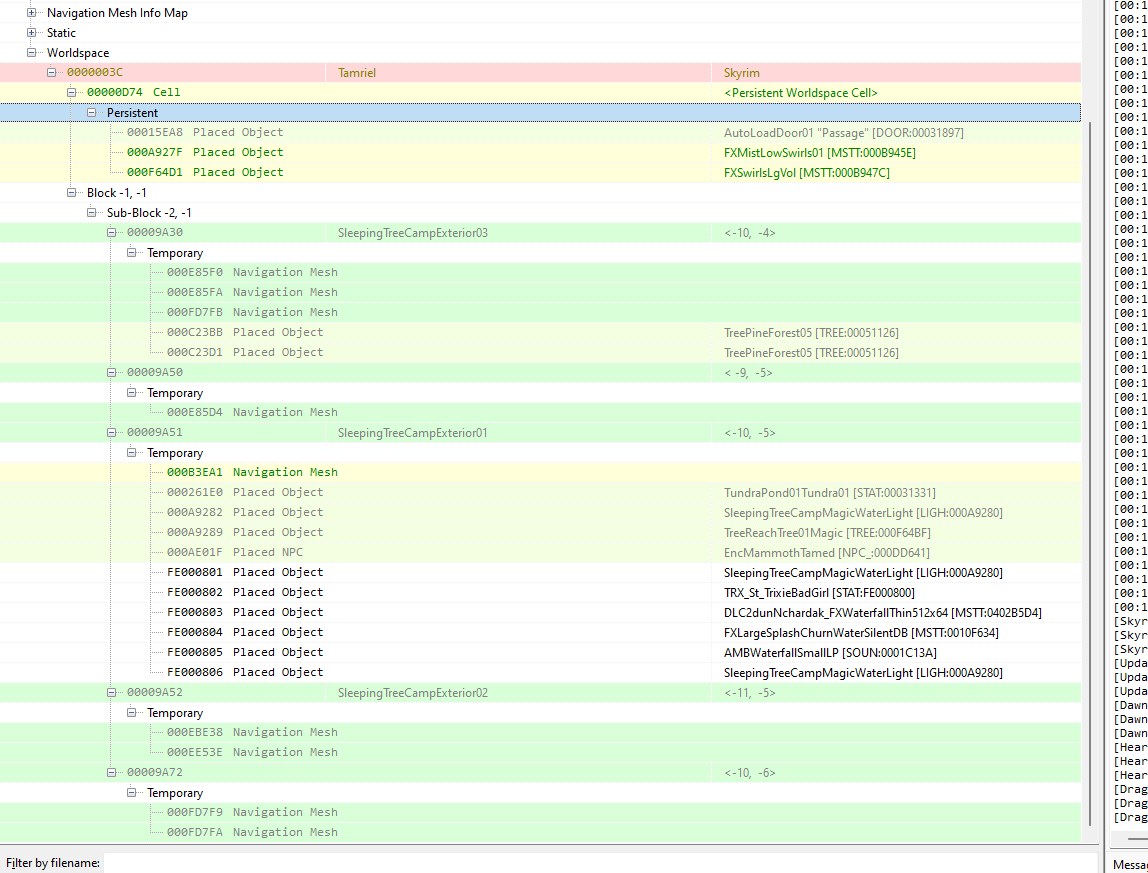The image size is (1148, 873).
Task: Select placed object FE000802 TRX_St_TrixieBadGirl
Action: tap(540, 592)
